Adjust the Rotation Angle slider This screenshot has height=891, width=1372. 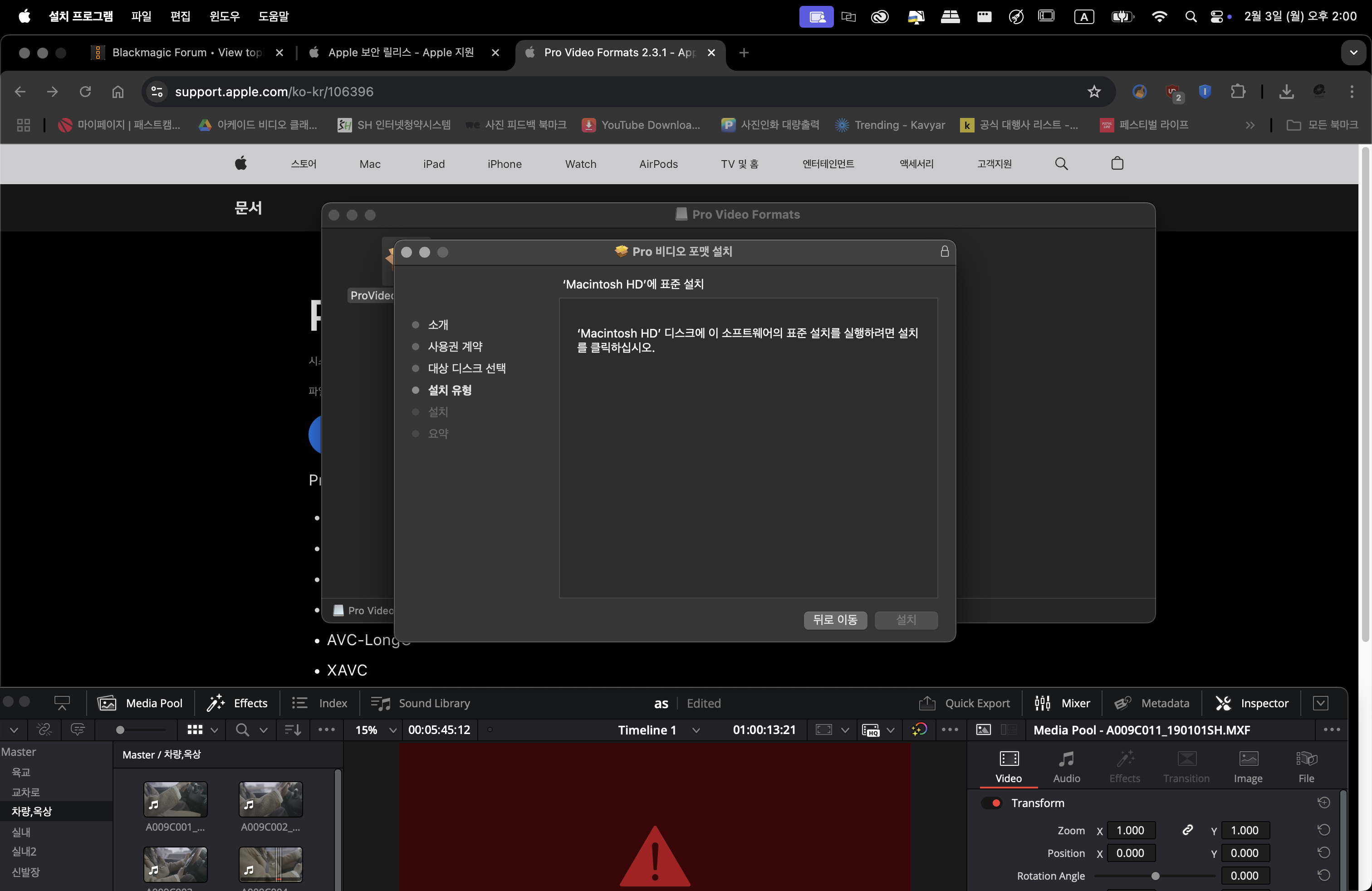coord(1155,876)
